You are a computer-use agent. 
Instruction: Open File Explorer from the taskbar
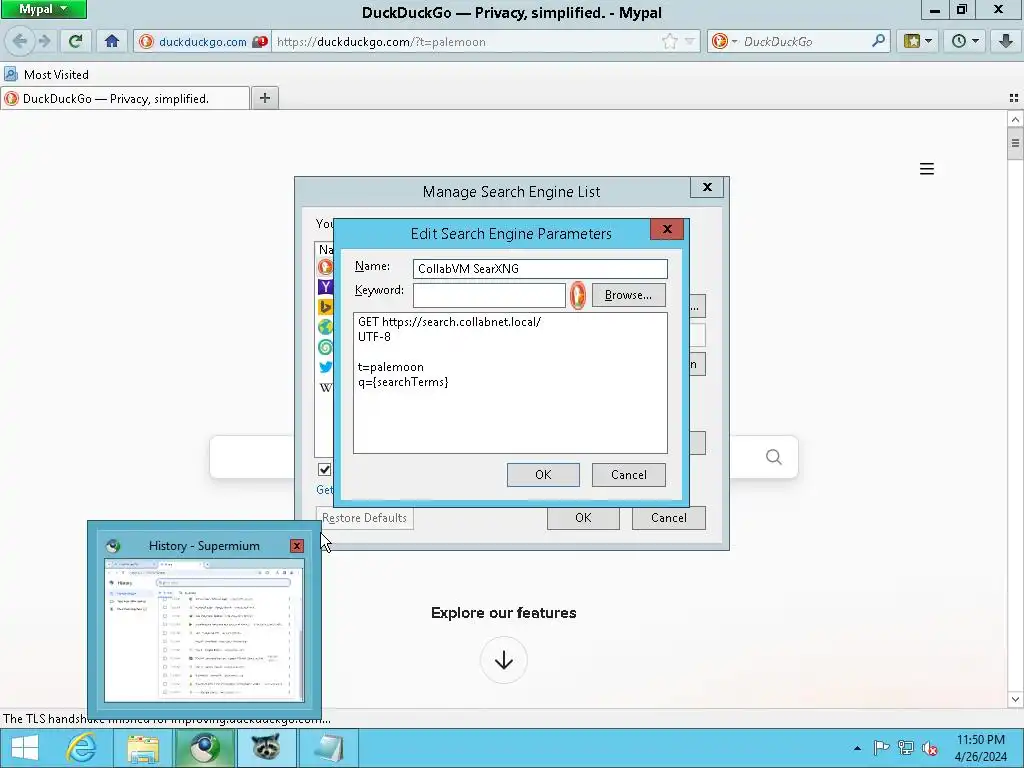[143, 748]
